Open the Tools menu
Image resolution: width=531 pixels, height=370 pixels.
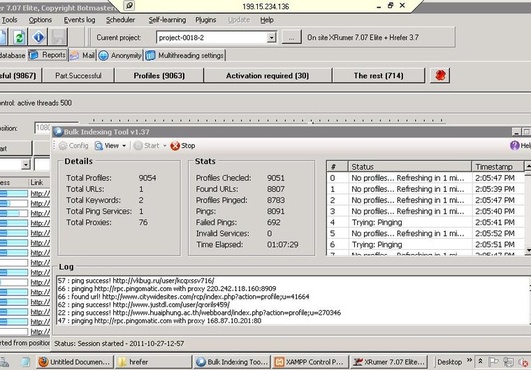[x=9, y=20]
